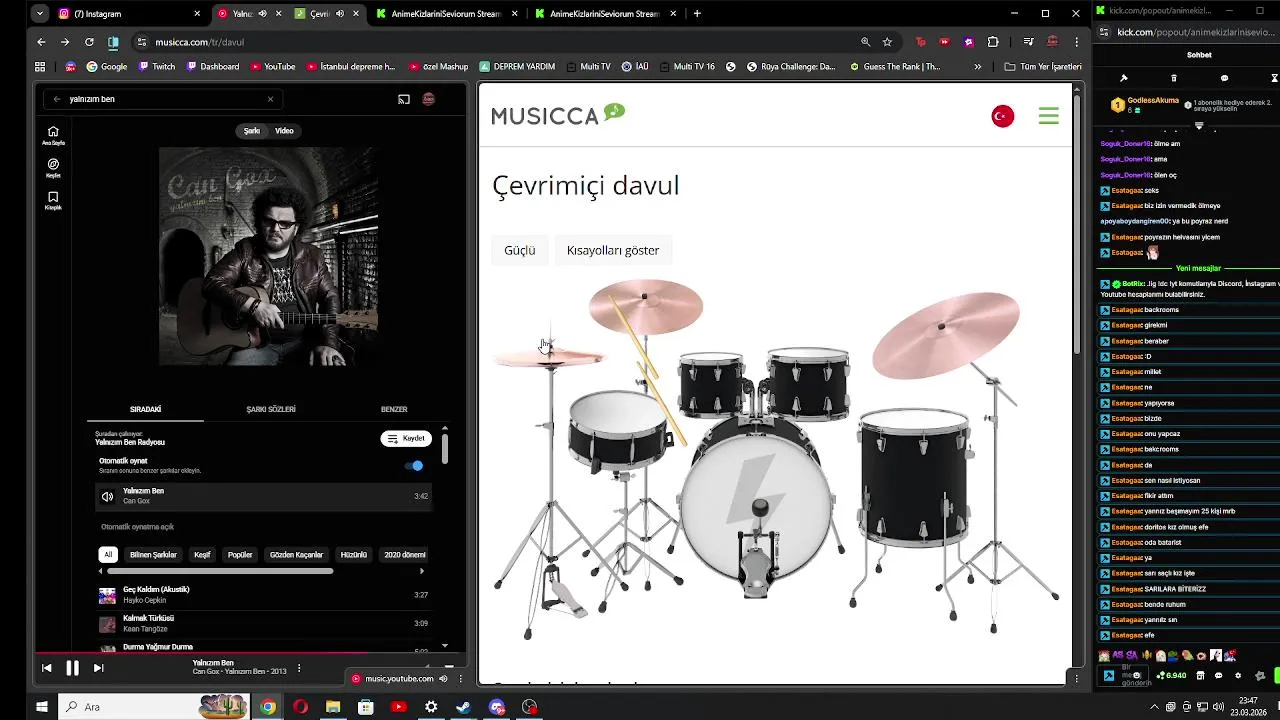Open 'Tüm Yer İşaretleri' bookmarks folder

point(1043,67)
